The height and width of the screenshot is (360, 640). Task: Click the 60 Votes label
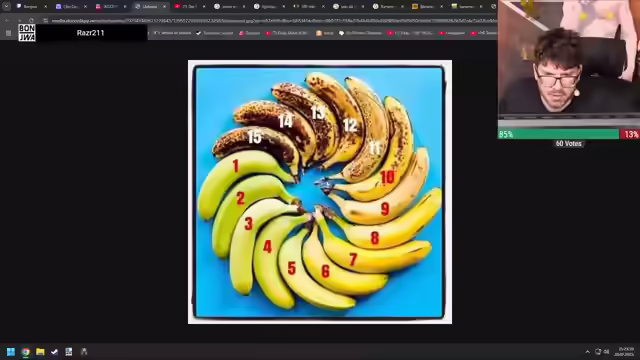569,143
